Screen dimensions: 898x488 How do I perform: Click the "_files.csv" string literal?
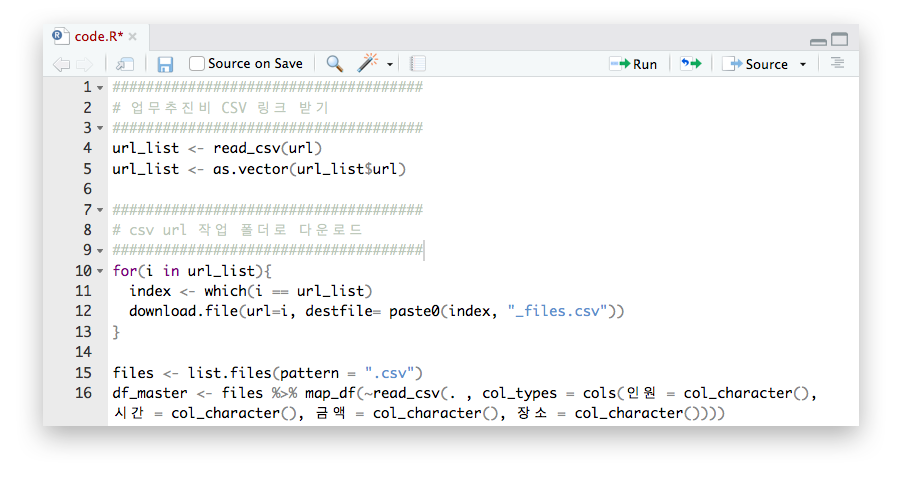[558, 311]
